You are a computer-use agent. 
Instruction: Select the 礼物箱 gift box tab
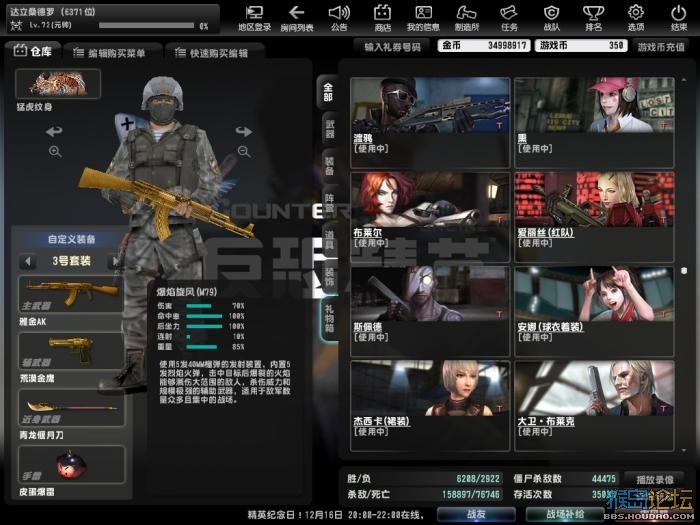point(329,318)
